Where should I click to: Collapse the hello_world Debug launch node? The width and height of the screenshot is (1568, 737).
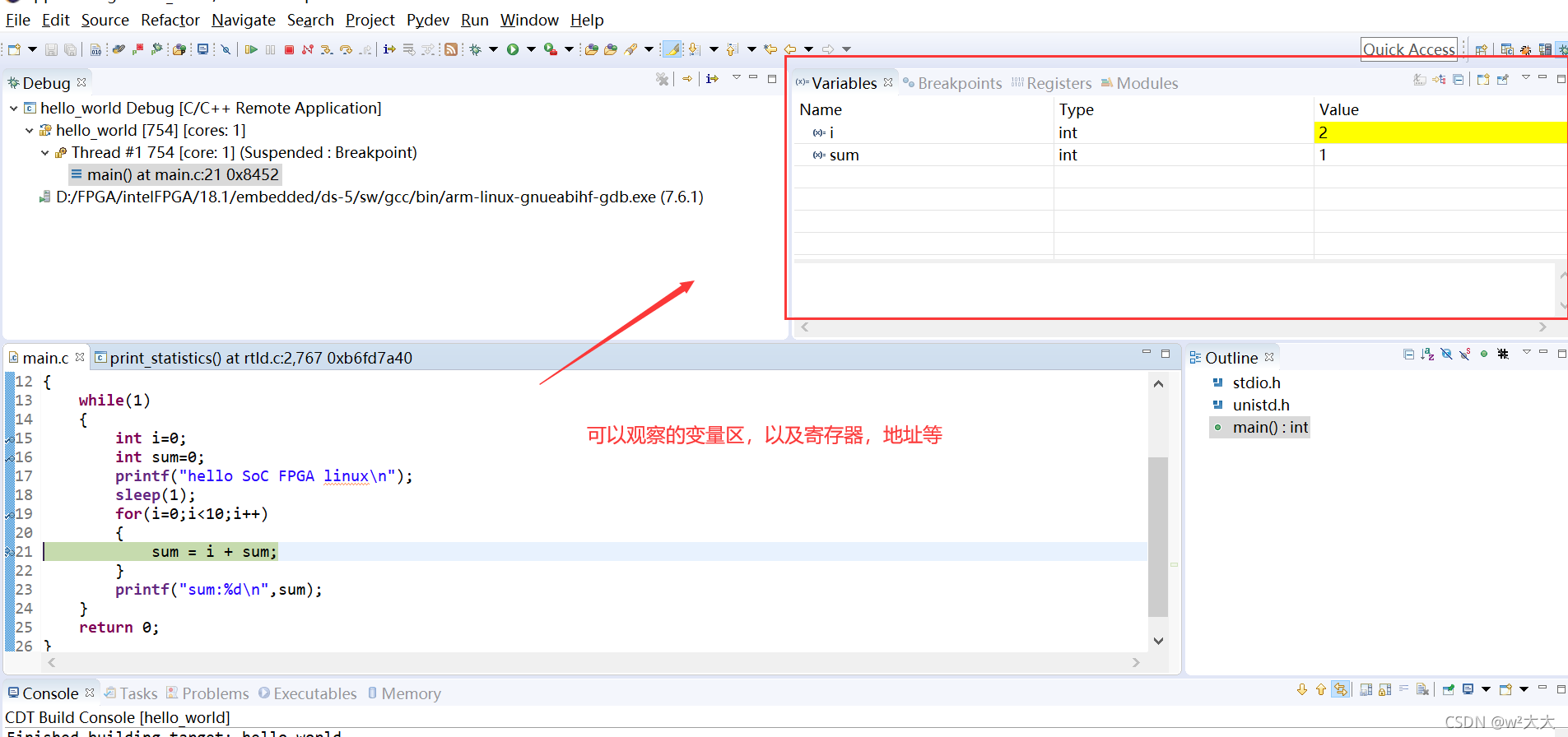click(x=14, y=108)
